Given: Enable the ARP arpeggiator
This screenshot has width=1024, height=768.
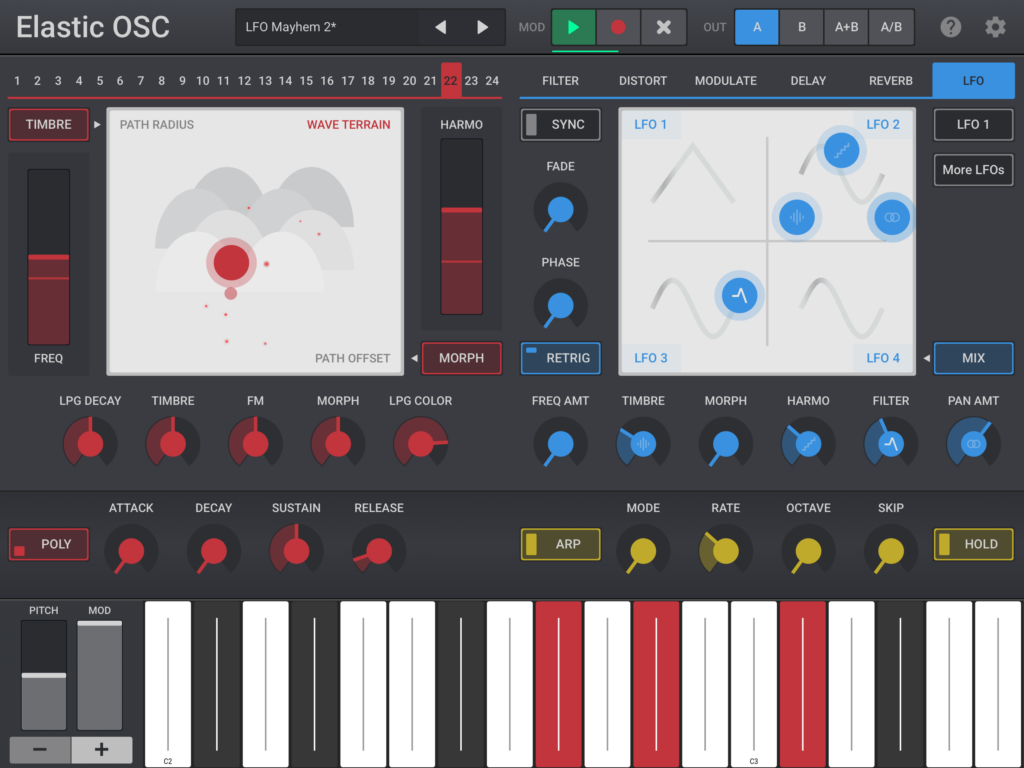Looking at the screenshot, I should point(560,544).
